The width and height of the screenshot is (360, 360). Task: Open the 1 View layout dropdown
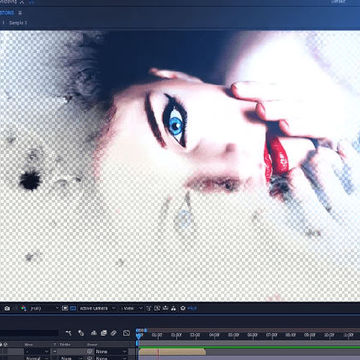pos(131,308)
